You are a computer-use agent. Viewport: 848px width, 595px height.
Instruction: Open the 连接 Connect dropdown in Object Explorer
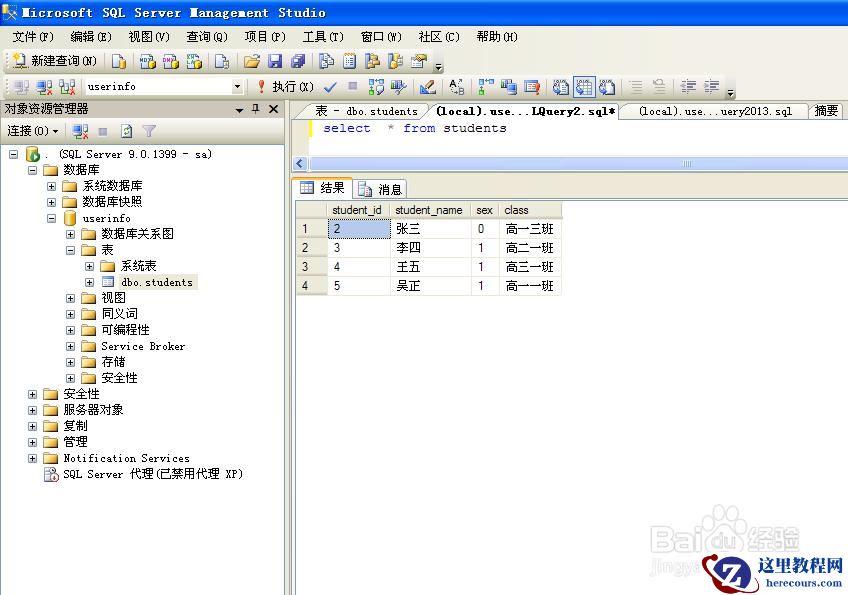click(33, 131)
